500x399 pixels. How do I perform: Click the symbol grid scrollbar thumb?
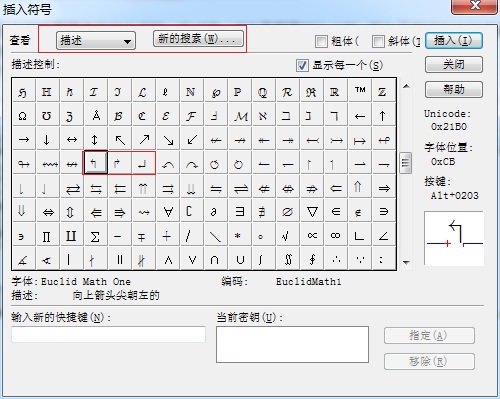[x=406, y=163]
